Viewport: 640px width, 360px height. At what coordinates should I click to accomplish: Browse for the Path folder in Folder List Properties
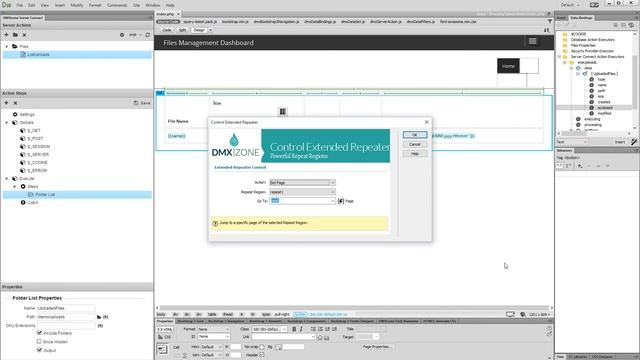coord(99,317)
